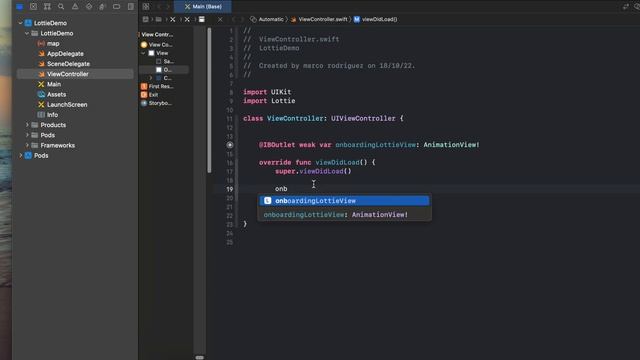Open the Source Control navigator
640x360 pixels.
pyautogui.click(x=33, y=7)
